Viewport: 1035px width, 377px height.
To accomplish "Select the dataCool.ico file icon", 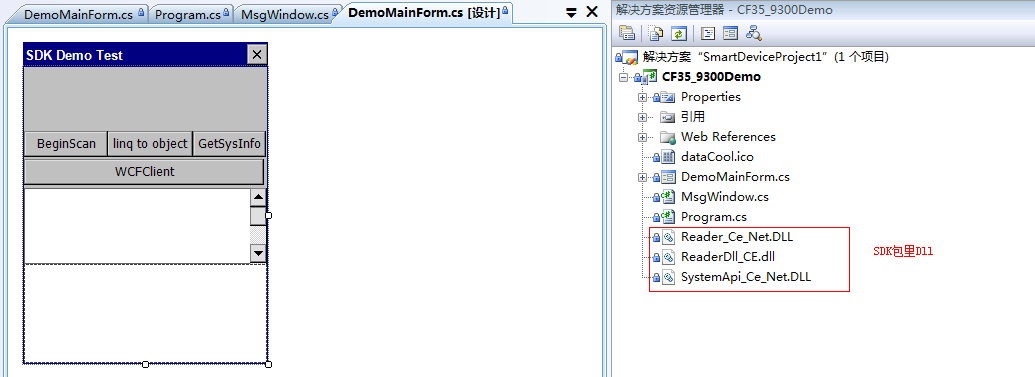I will [668, 157].
